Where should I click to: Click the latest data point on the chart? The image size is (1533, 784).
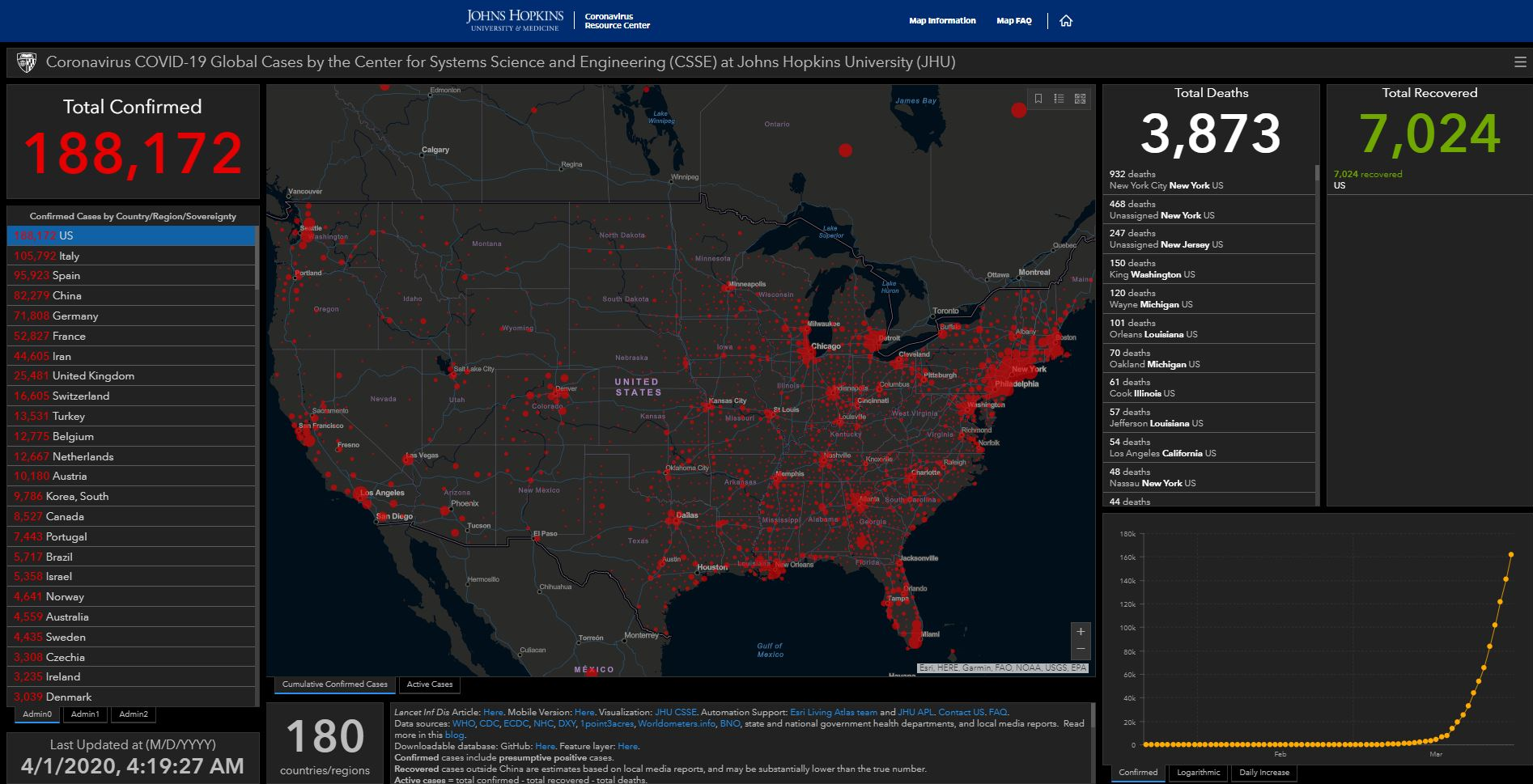point(1511,554)
